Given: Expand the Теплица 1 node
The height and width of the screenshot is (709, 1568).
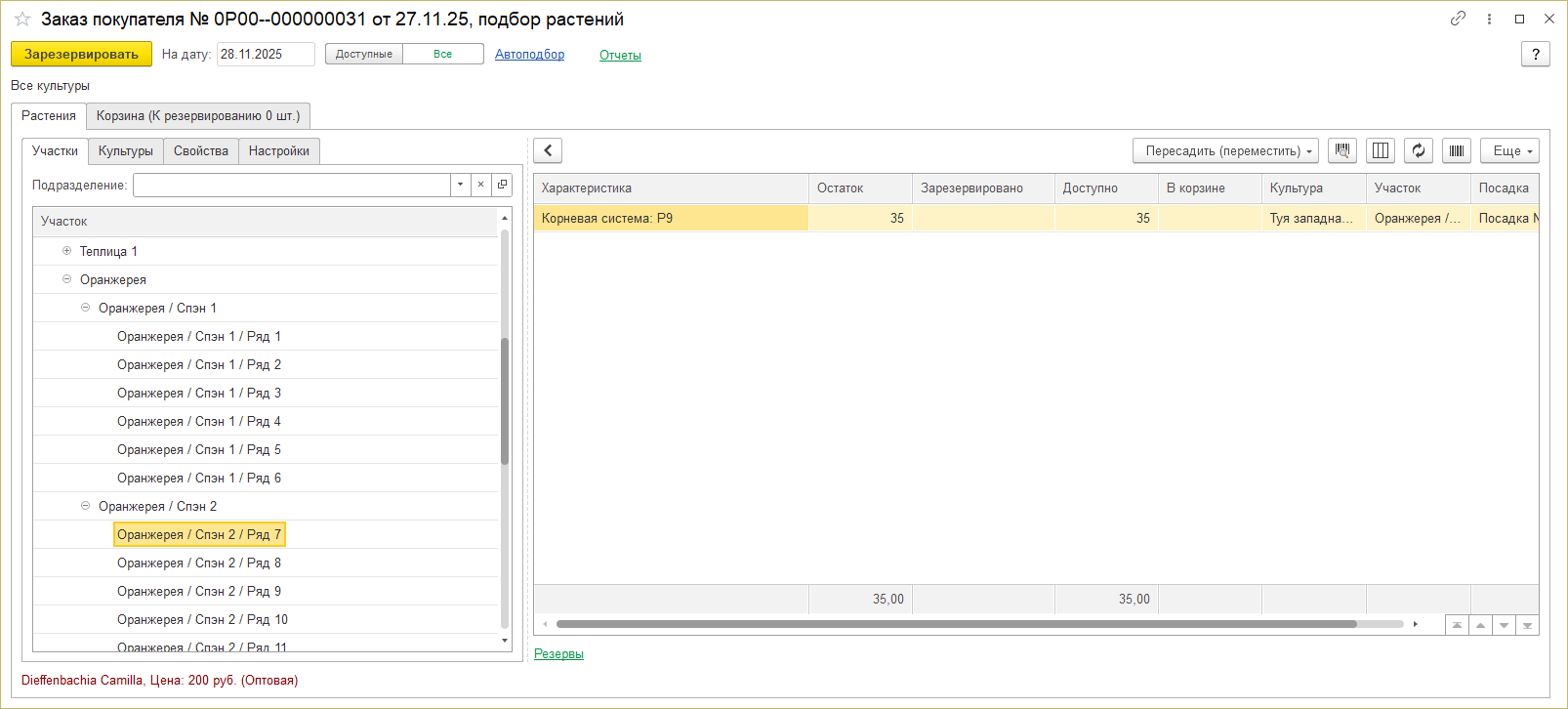Looking at the screenshot, I should coord(66,251).
